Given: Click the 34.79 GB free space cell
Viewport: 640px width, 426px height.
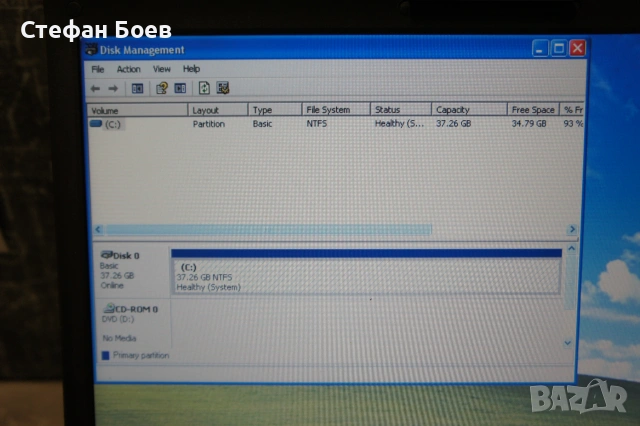Looking at the screenshot, I should coord(529,123).
